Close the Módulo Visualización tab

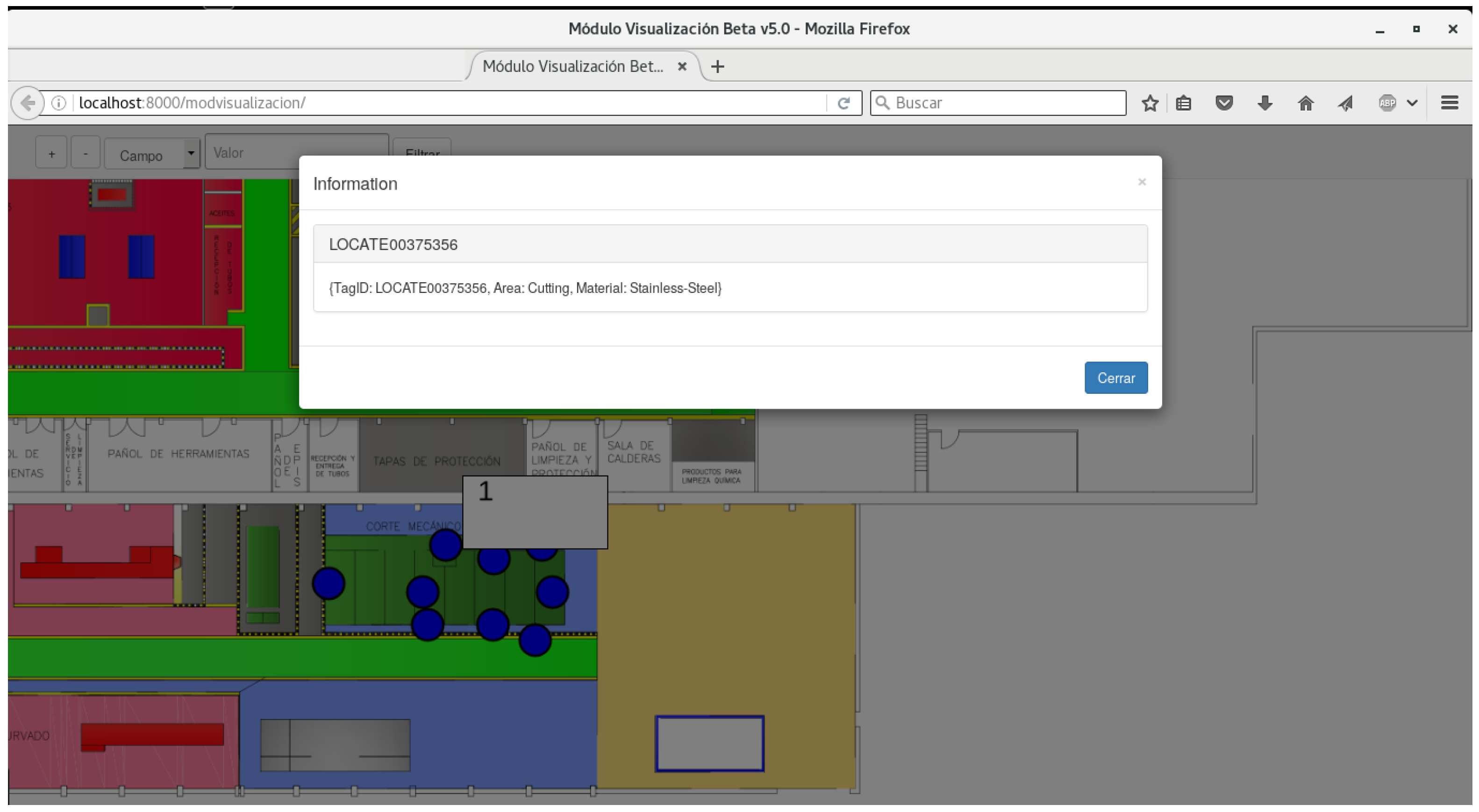coord(682,66)
